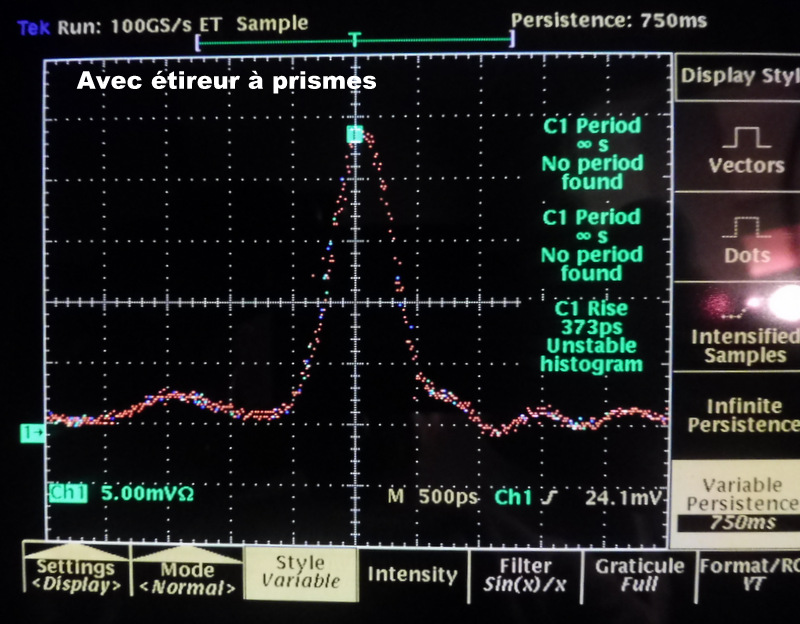
Task: Expand the Filter Sin(x)/x options
Action: tap(524, 574)
